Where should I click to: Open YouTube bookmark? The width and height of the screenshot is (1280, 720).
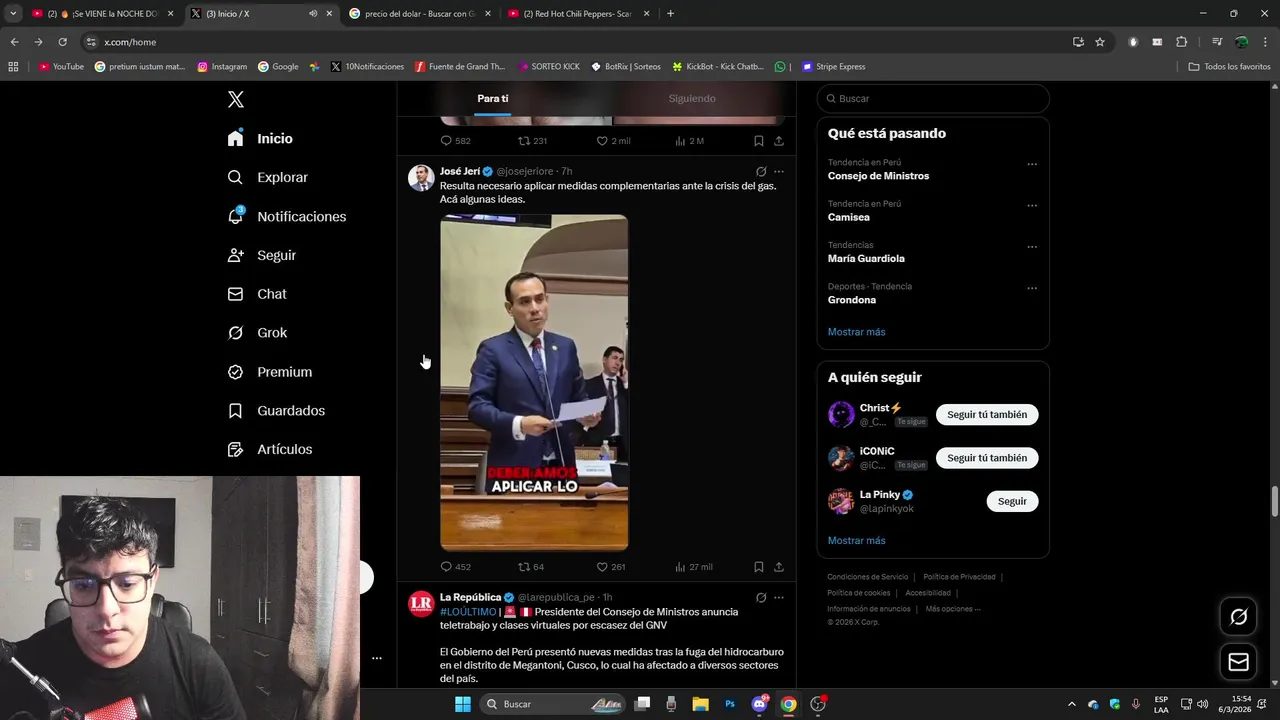click(x=61, y=67)
